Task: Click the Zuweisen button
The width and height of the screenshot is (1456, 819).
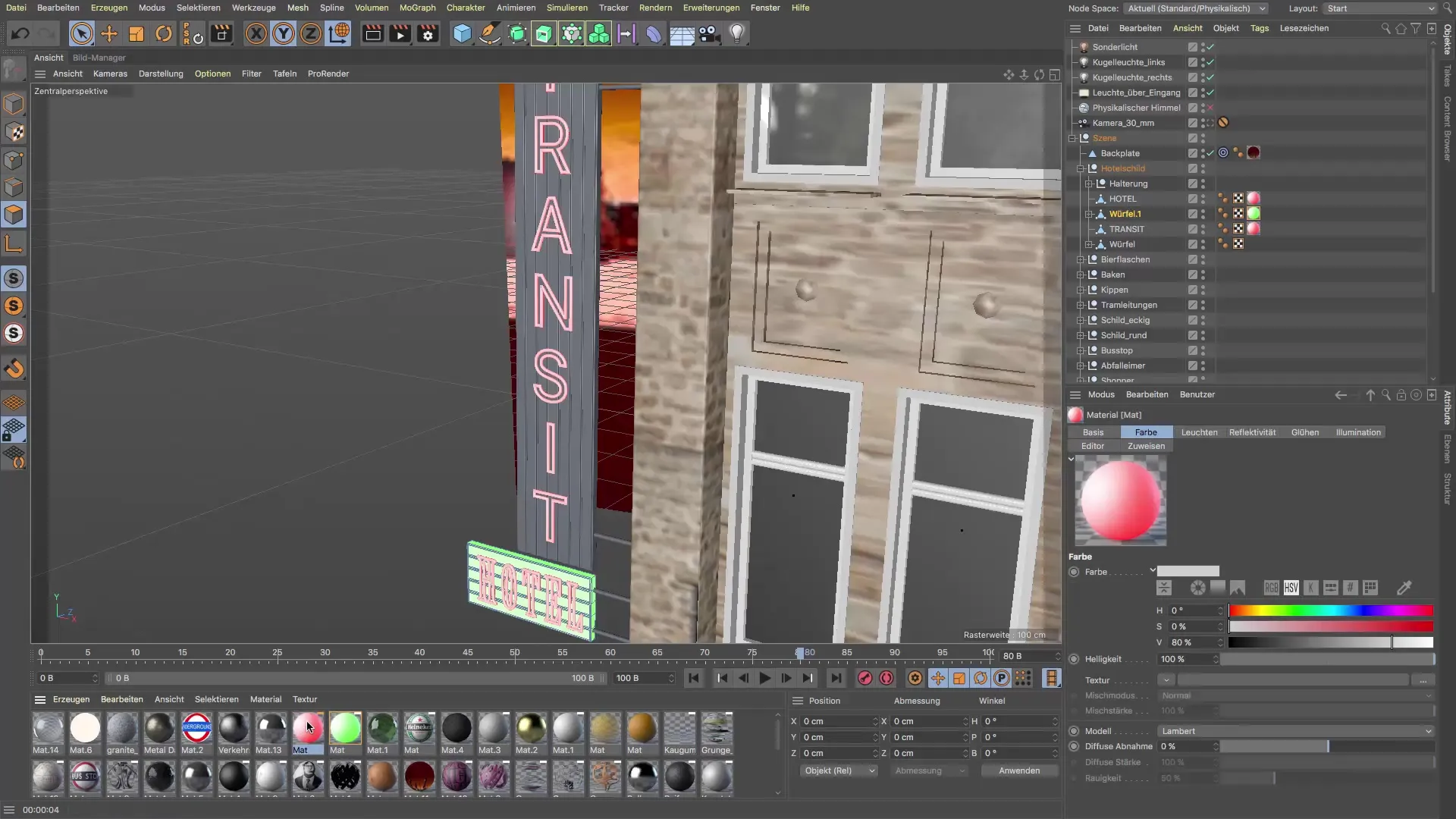Action: 1146,446
